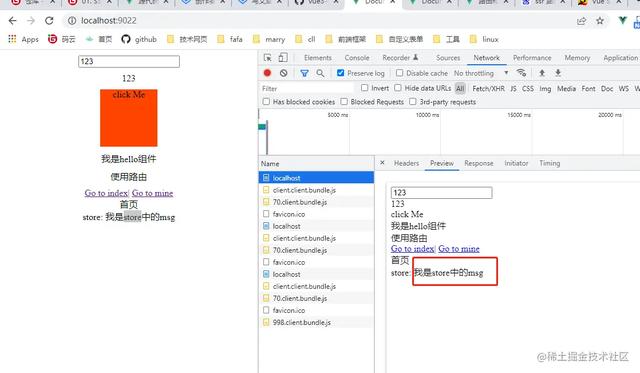Go back with the browser back arrow
Image resolution: width=640 pixels, height=373 pixels.
(x=12, y=20)
